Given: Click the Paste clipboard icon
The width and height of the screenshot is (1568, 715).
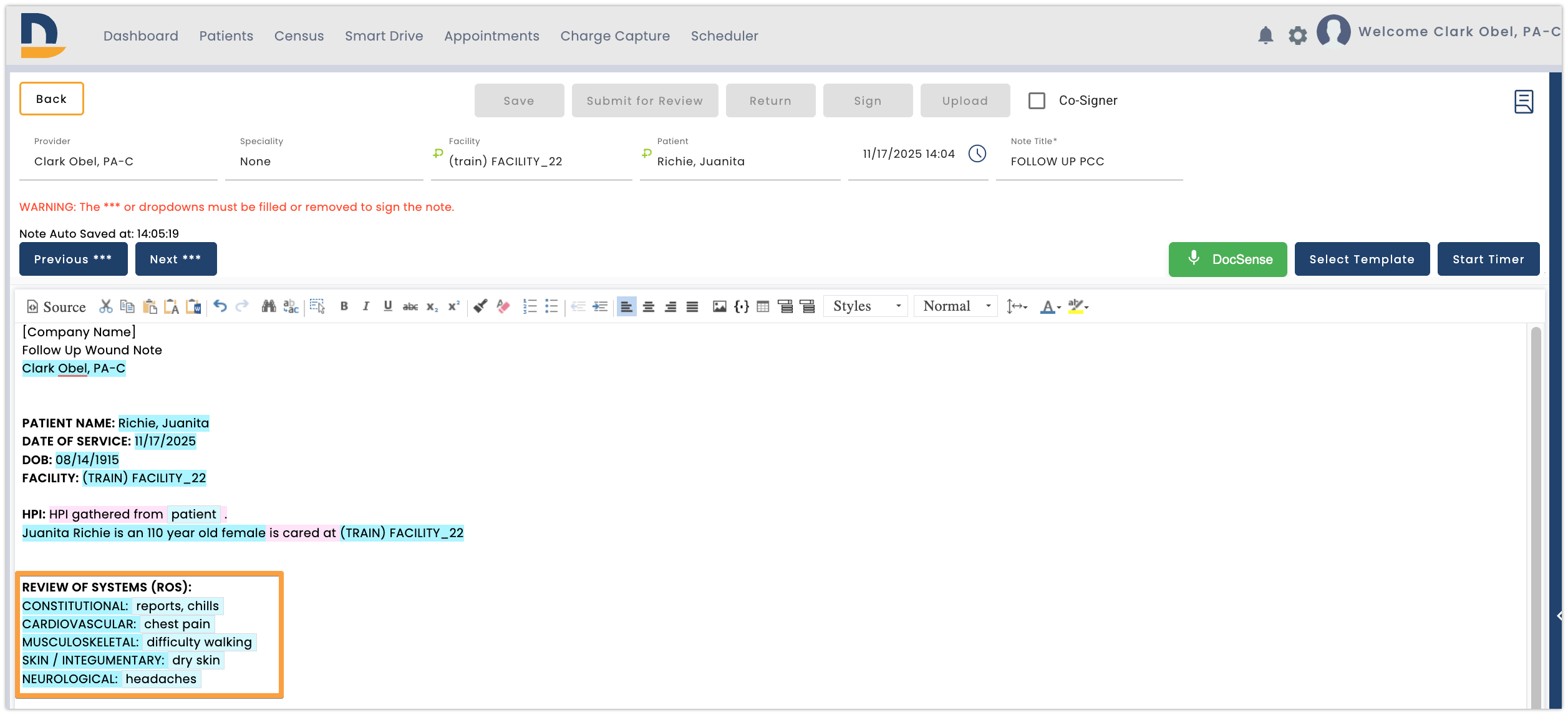Looking at the screenshot, I should point(150,306).
